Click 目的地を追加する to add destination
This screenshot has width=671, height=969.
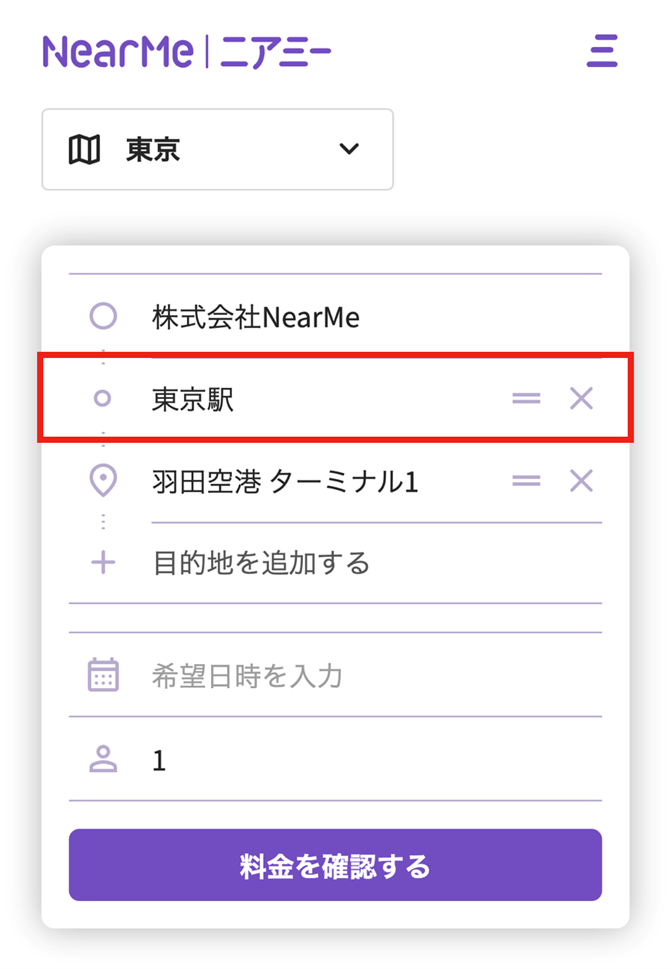261,563
